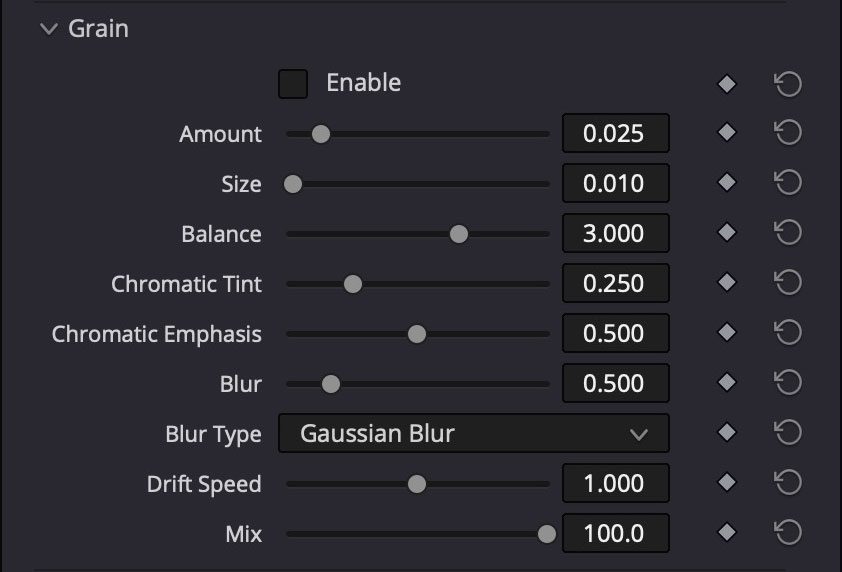Add keyframe for the Blur parameter

pyautogui.click(x=727, y=384)
